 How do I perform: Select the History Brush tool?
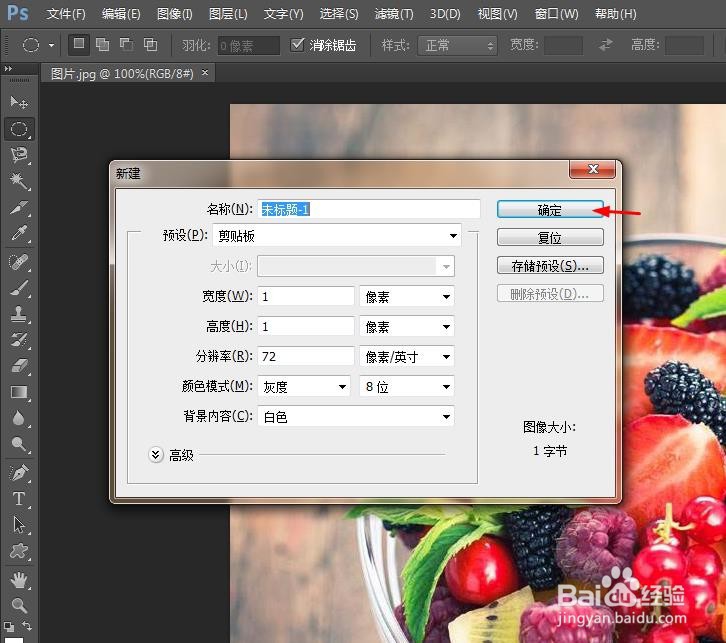pyautogui.click(x=19, y=340)
